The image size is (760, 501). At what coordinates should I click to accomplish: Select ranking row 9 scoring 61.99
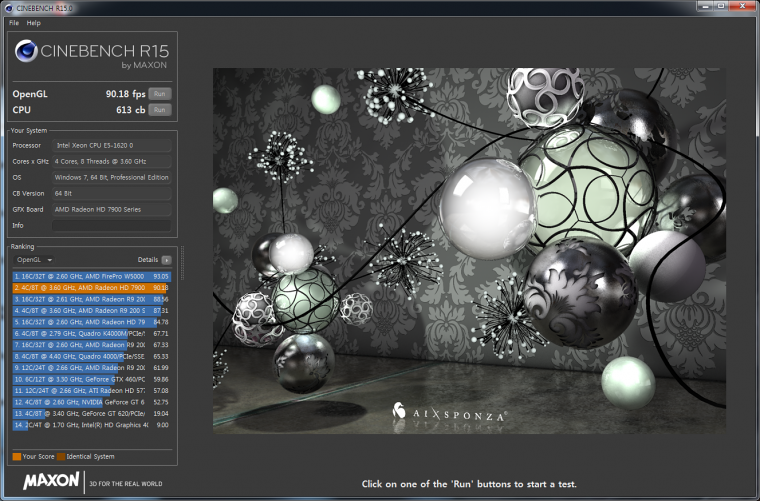pyautogui.click(x=92, y=368)
